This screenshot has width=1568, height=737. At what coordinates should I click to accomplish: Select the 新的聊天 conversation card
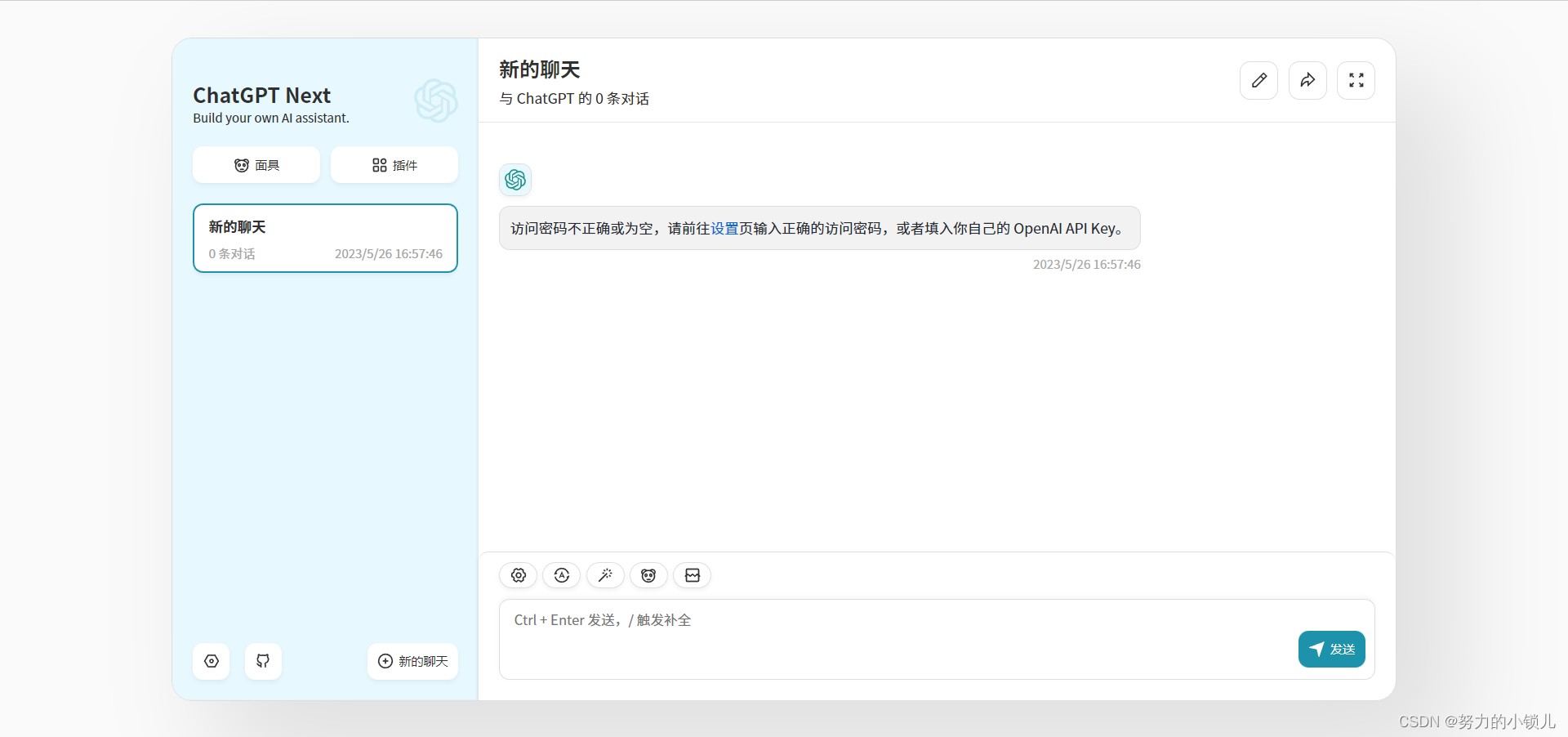pos(325,238)
